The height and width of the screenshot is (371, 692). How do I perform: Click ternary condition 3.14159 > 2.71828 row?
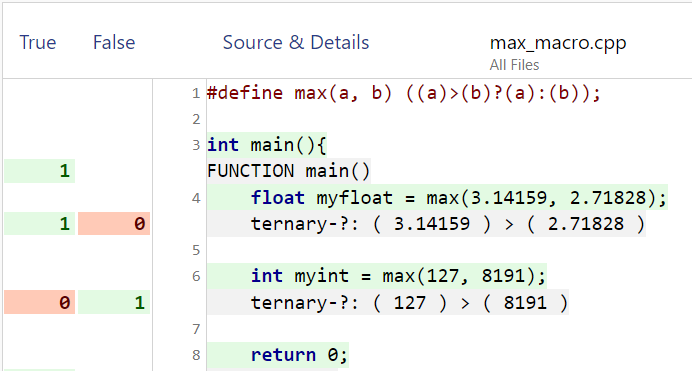coord(426,224)
